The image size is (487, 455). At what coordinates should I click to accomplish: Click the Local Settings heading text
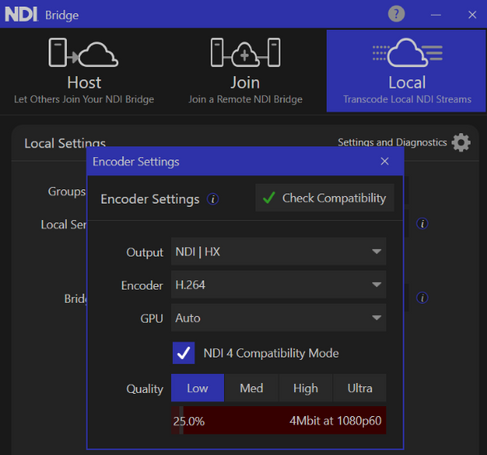pyautogui.click(x=65, y=143)
